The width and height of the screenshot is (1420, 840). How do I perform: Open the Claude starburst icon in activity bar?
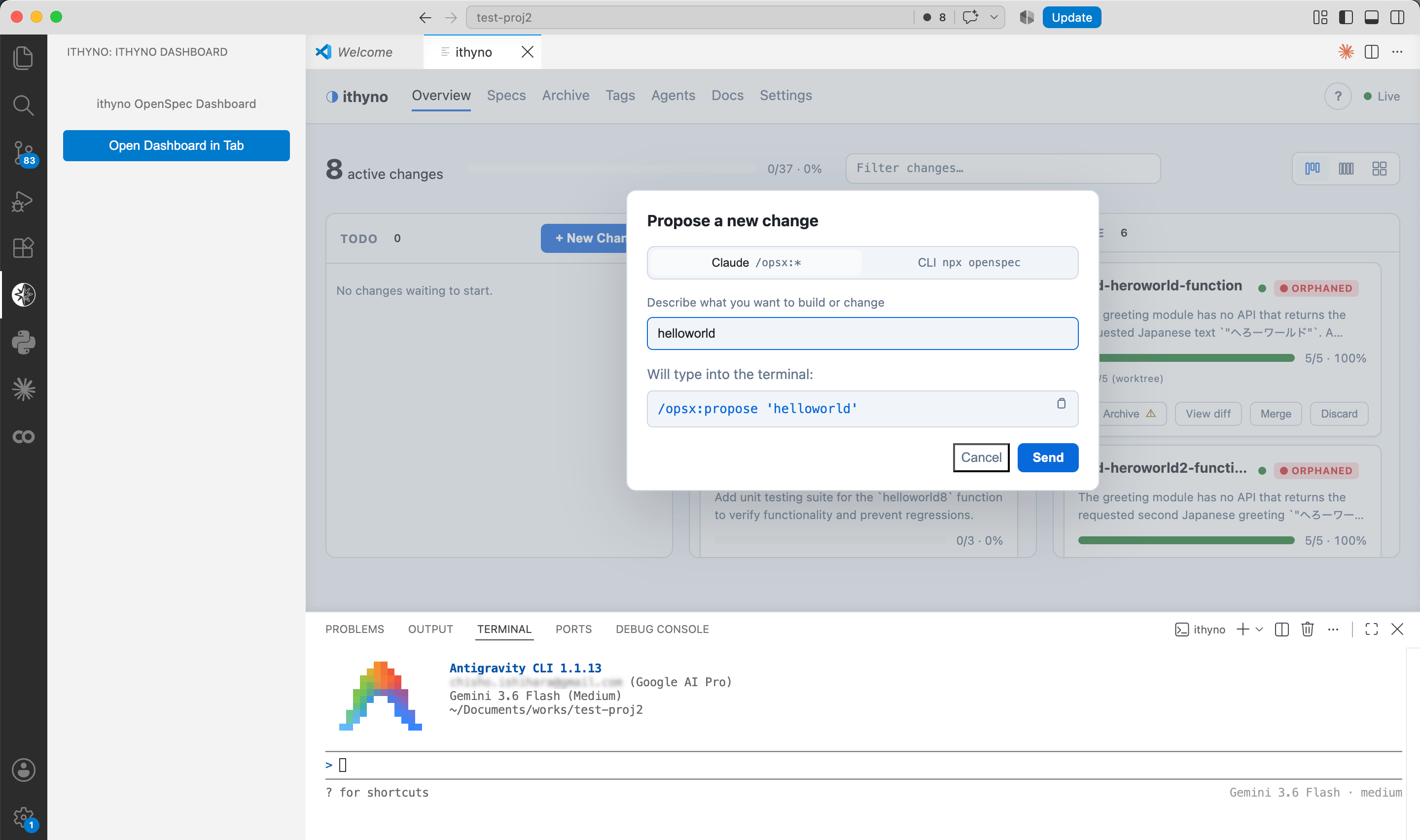click(x=23, y=389)
